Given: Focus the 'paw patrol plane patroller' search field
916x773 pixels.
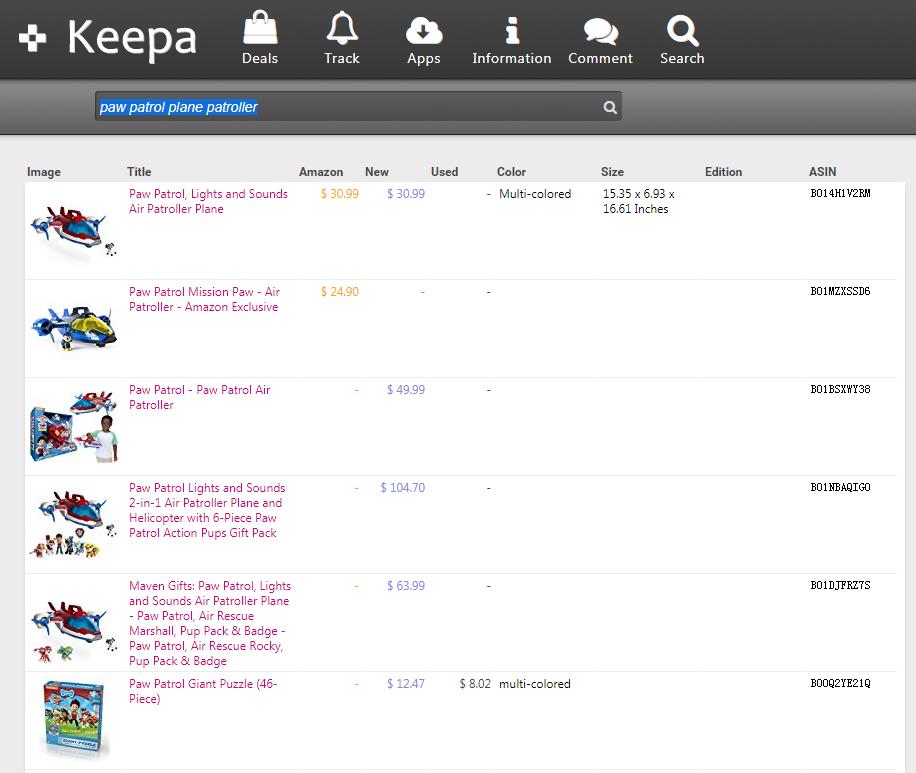Looking at the screenshot, I should (x=358, y=106).
